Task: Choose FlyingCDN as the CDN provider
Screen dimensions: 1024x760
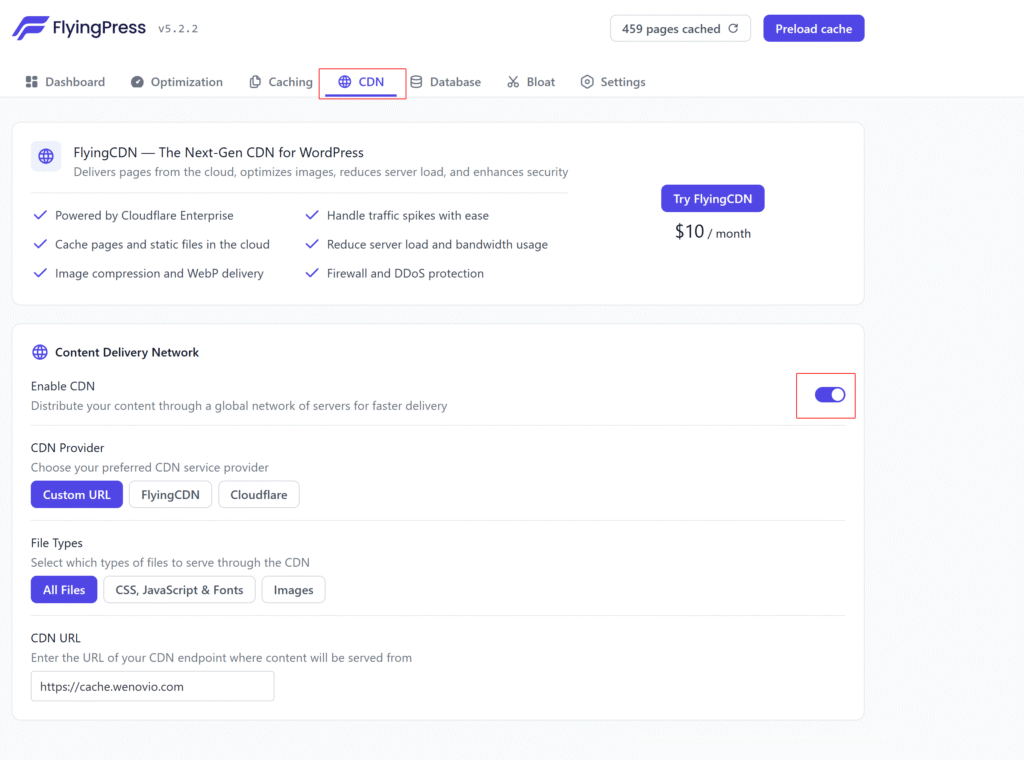Action: 170,495
